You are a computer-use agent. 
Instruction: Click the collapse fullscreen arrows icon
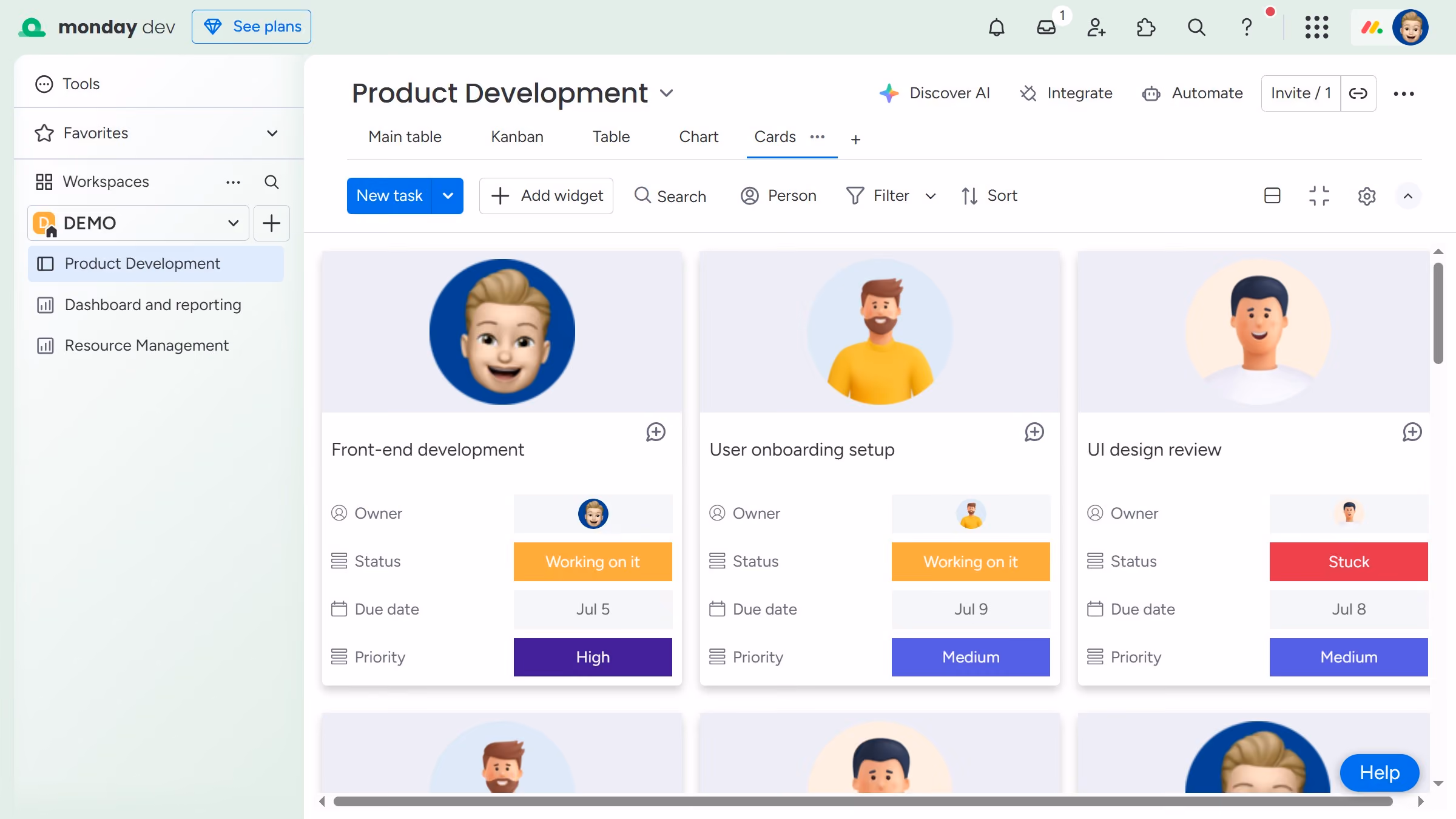tap(1319, 195)
